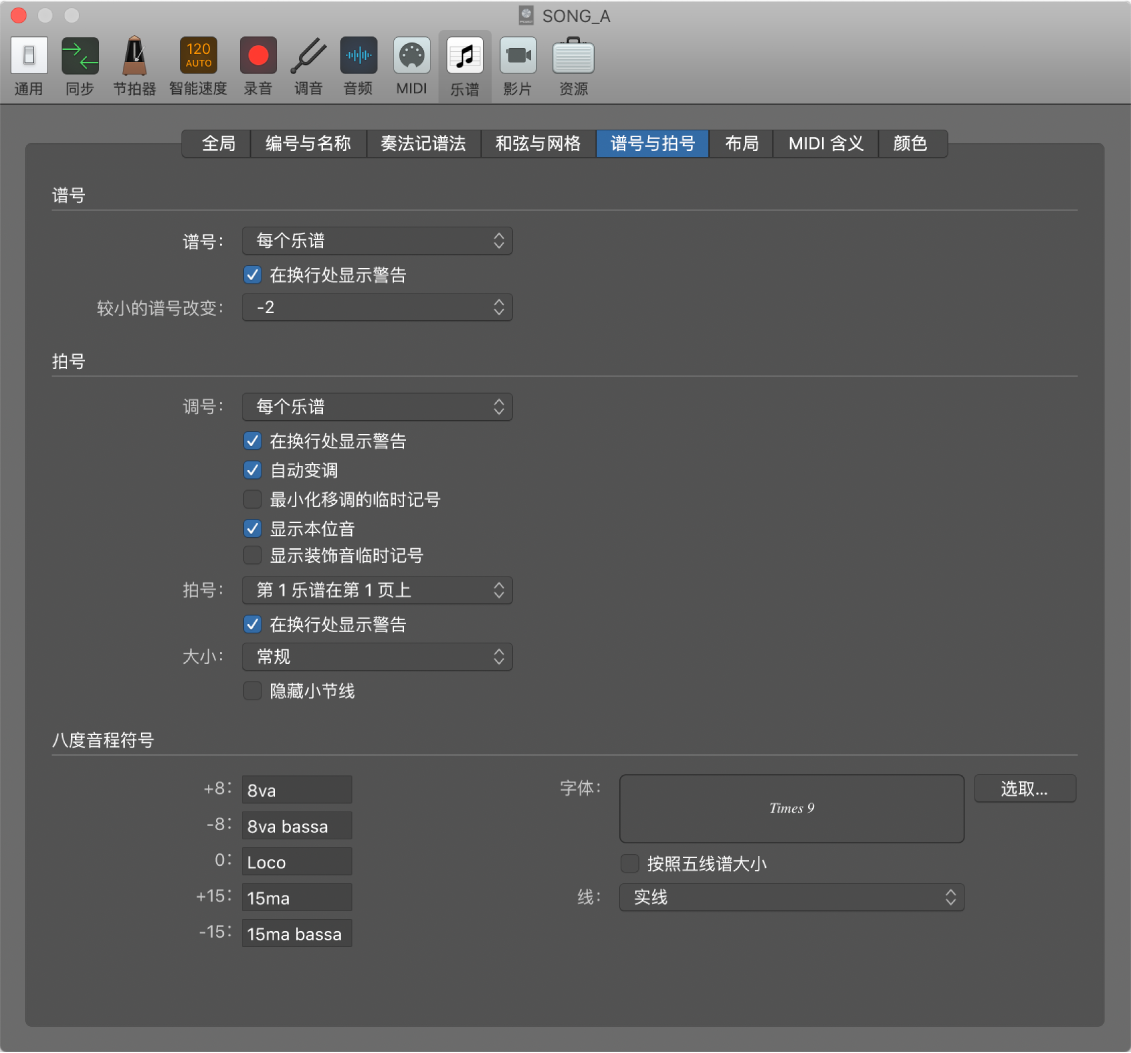Switch to the MIDI 含义 tab

click(826, 144)
